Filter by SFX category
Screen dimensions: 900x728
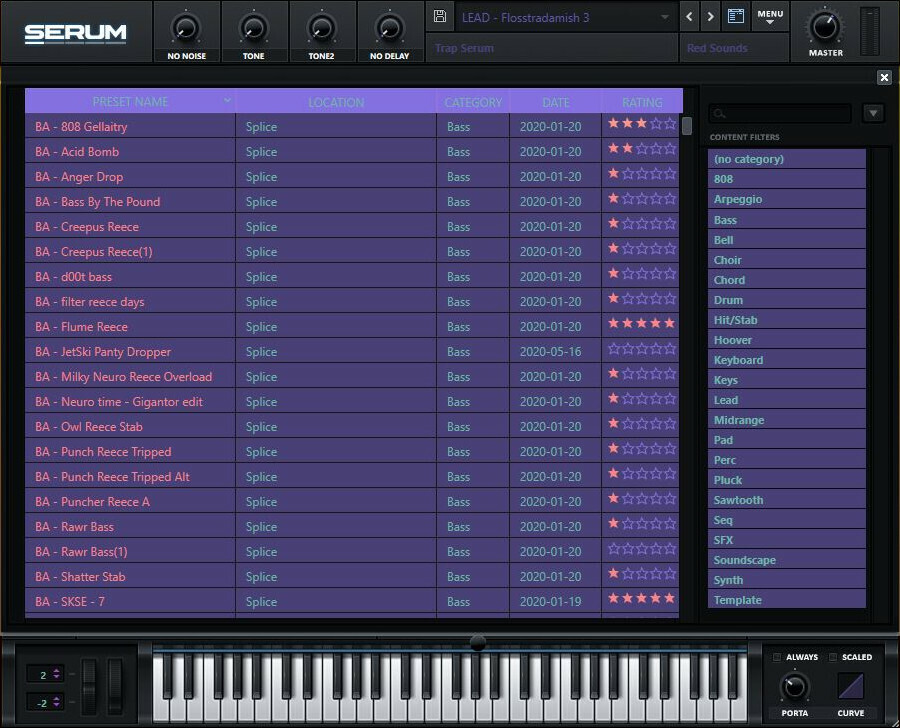786,540
